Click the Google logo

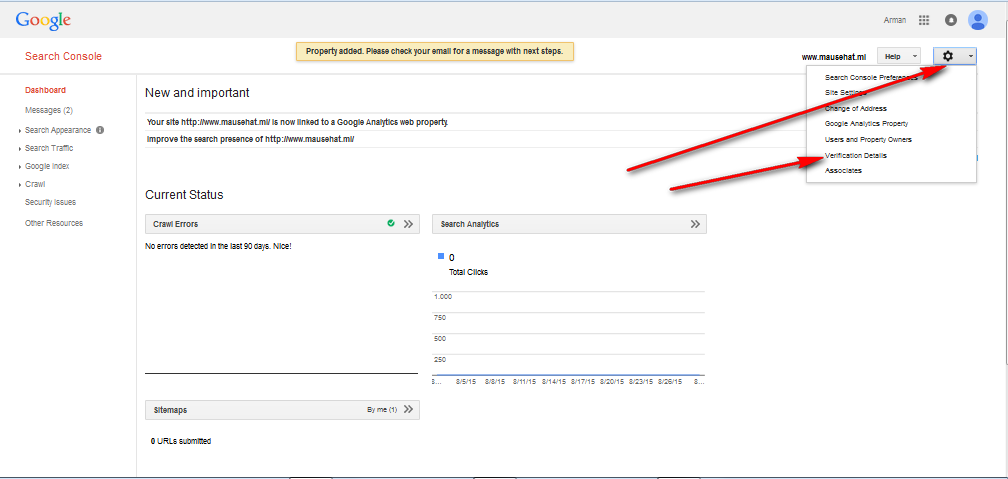pyautogui.click(x=43, y=21)
